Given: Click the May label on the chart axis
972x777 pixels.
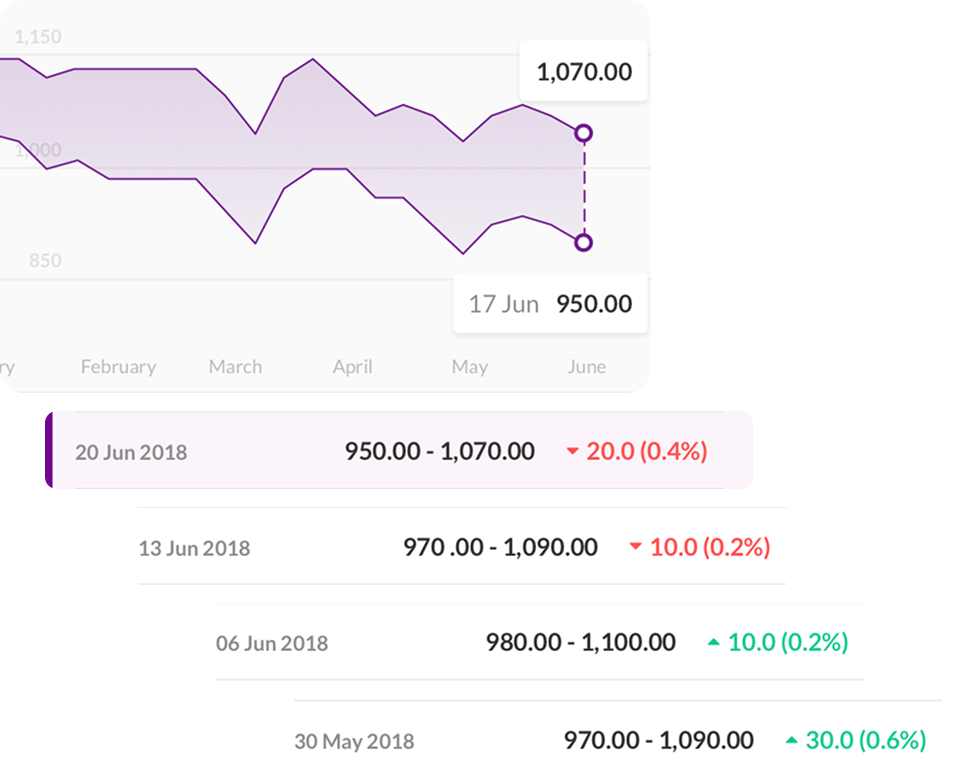Looking at the screenshot, I should point(469,367).
